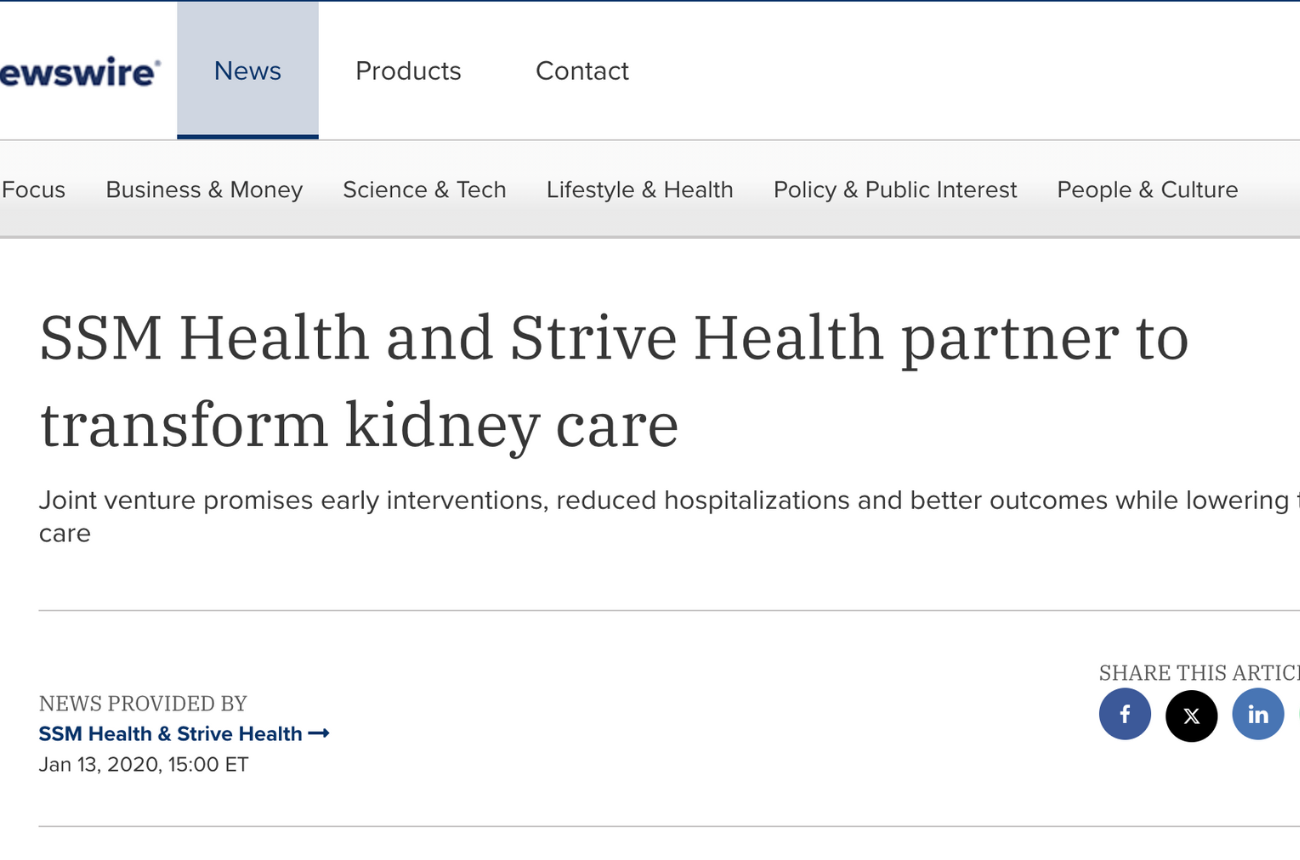Open the Focus category
This screenshot has height=860, width=1300.
pyautogui.click(x=33, y=189)
